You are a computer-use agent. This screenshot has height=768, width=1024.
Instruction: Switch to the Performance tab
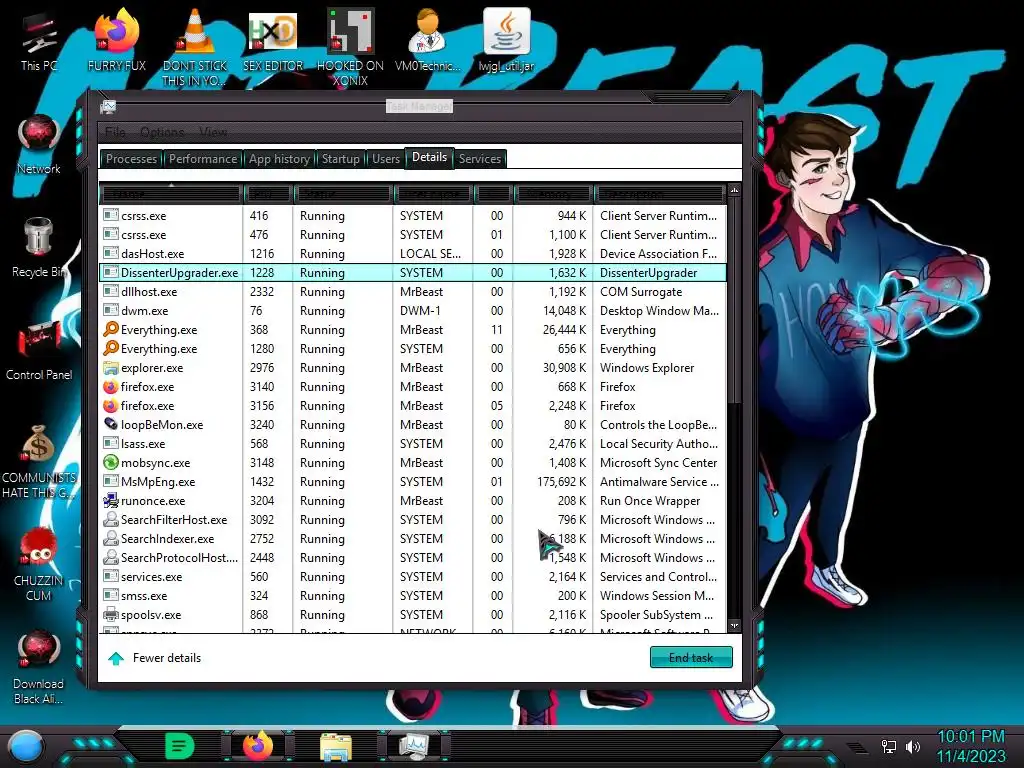[x=202, y=159]
